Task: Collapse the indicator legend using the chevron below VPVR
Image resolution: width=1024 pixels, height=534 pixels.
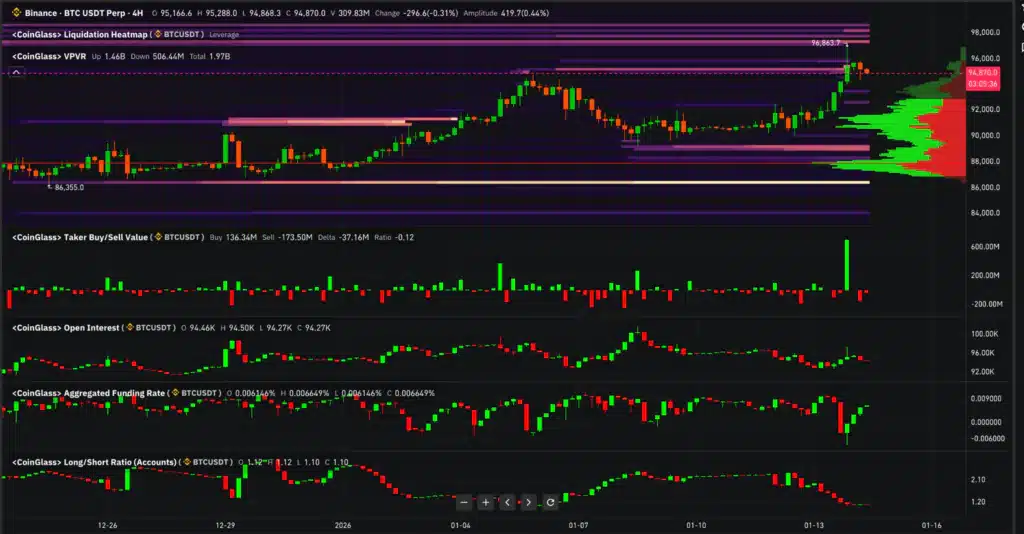Action: pos(16,71)
